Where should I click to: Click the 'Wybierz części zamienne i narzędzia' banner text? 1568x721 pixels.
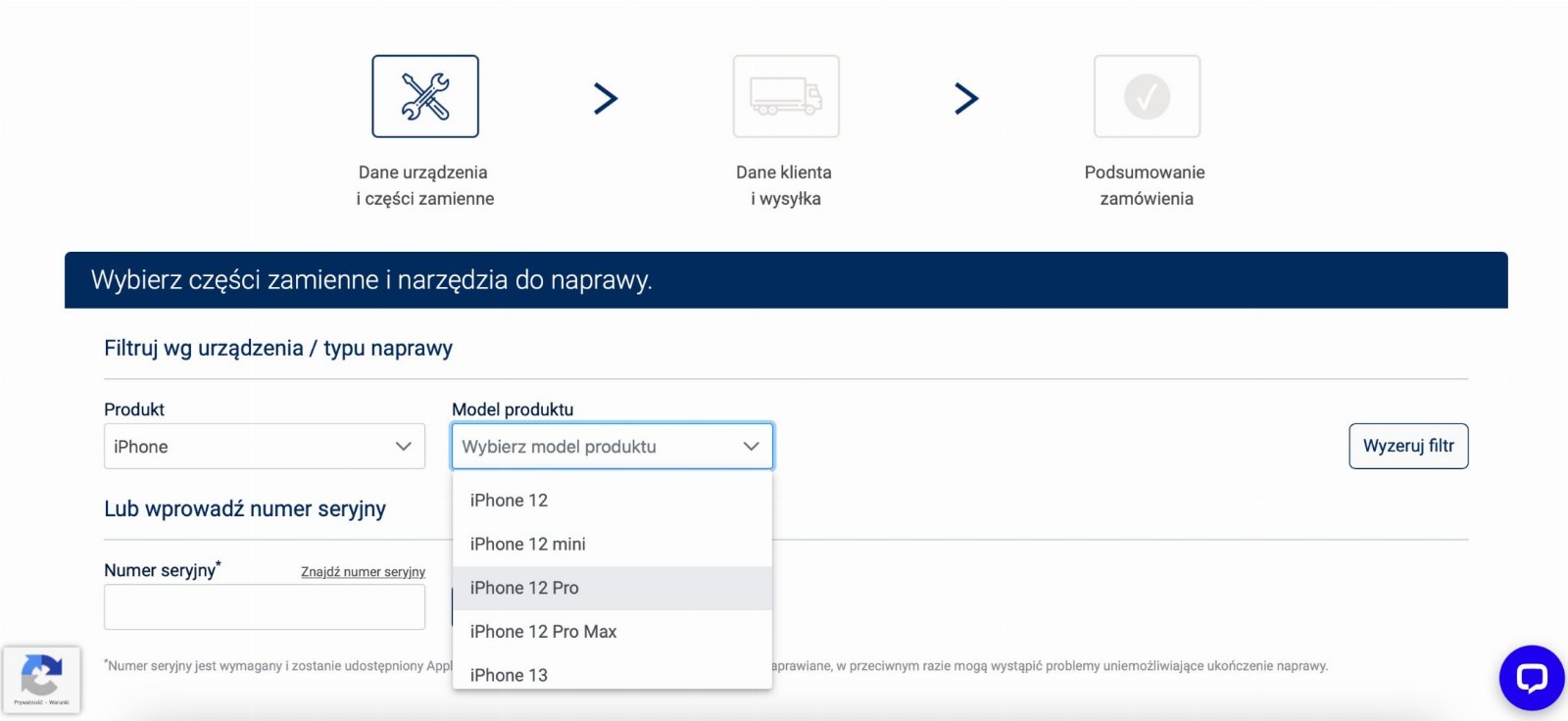(371, 280)
